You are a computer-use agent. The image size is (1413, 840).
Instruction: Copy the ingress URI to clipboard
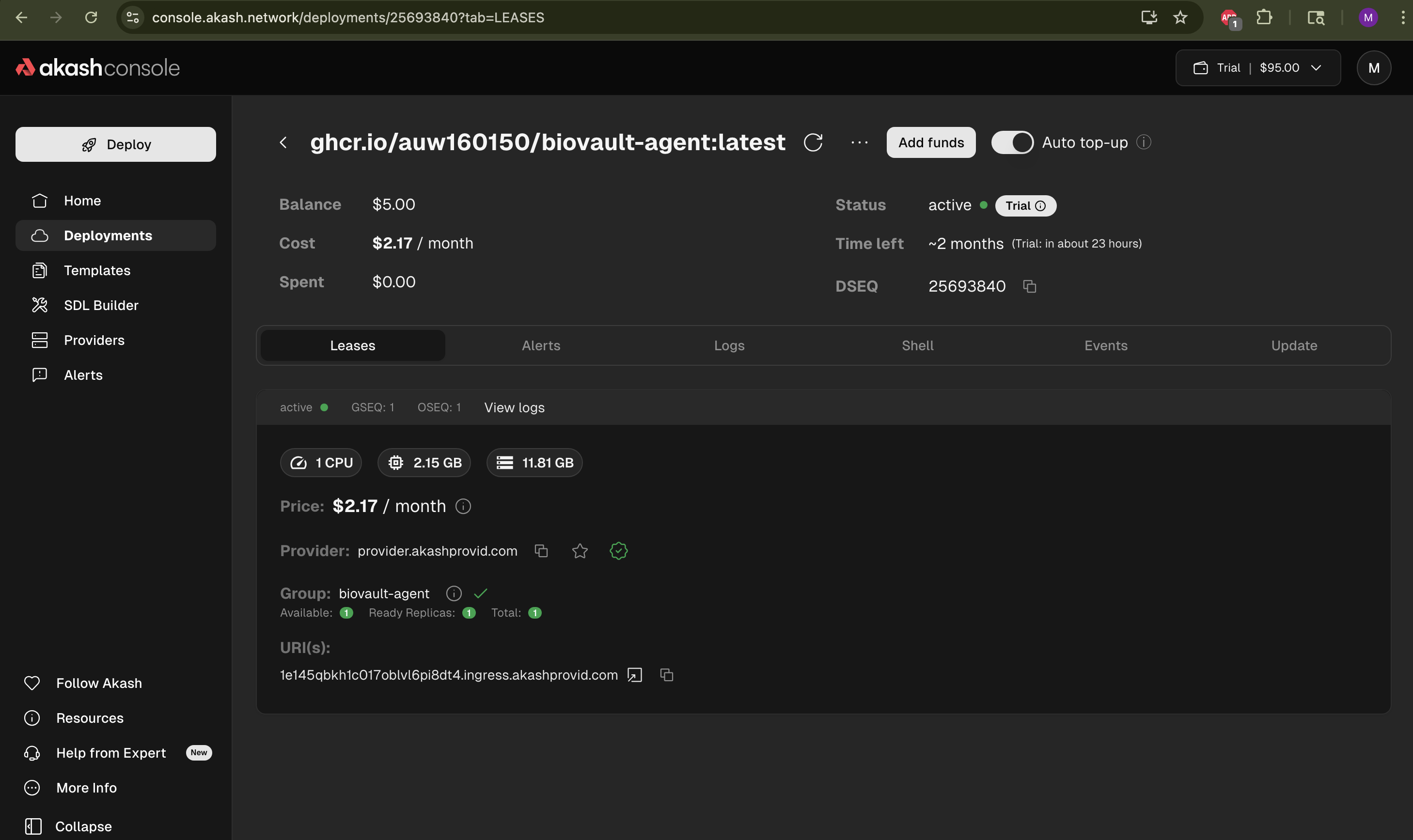pyautogui.click(x=666, y=675)
